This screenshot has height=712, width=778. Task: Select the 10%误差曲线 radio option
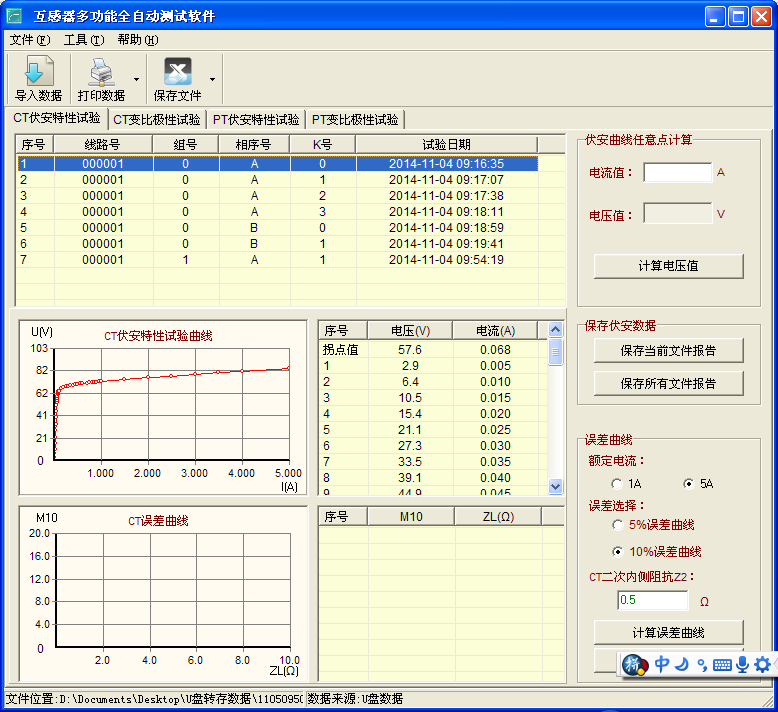coord(618,552)
